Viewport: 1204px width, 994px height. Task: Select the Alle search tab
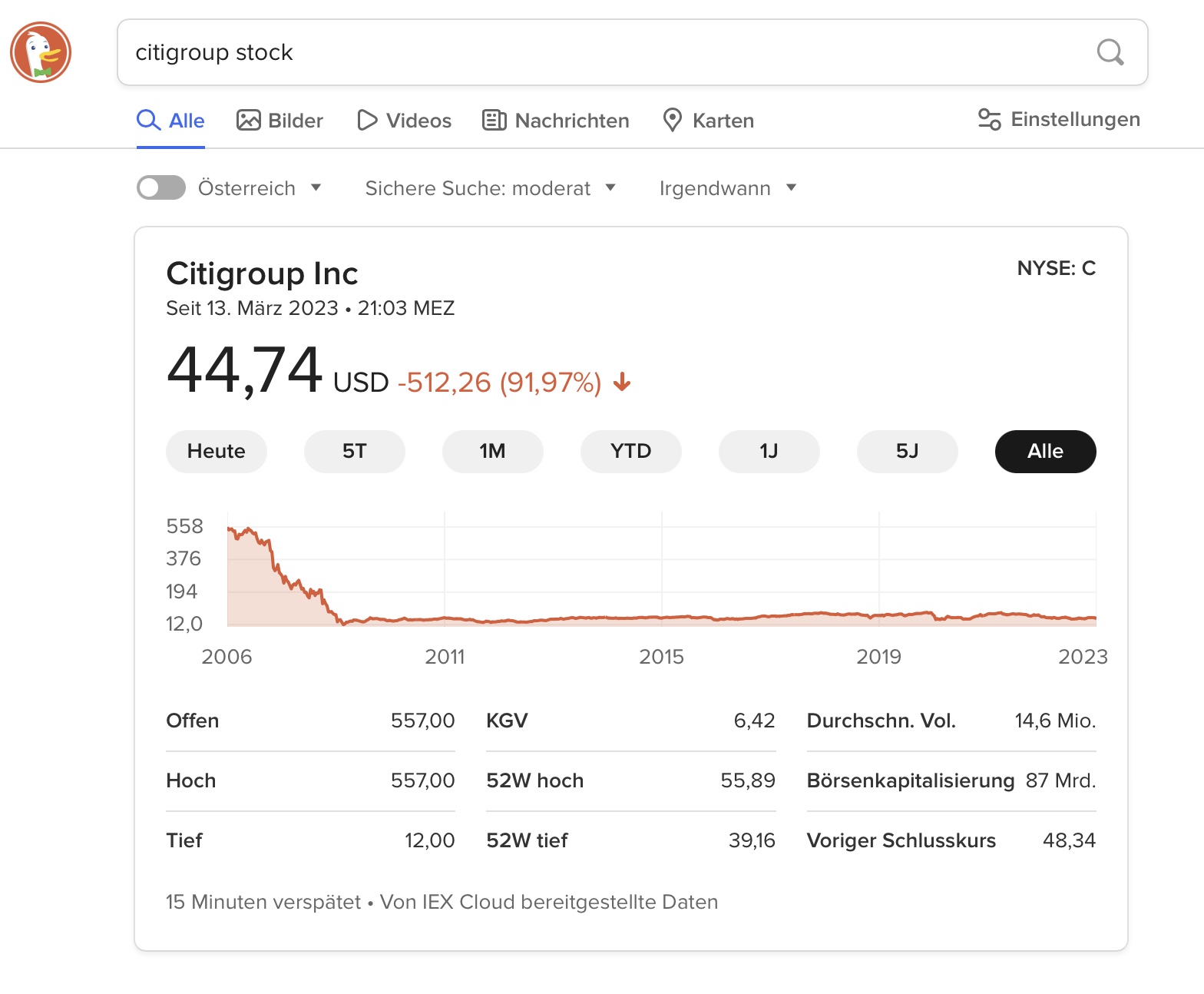tap(170, 121)
